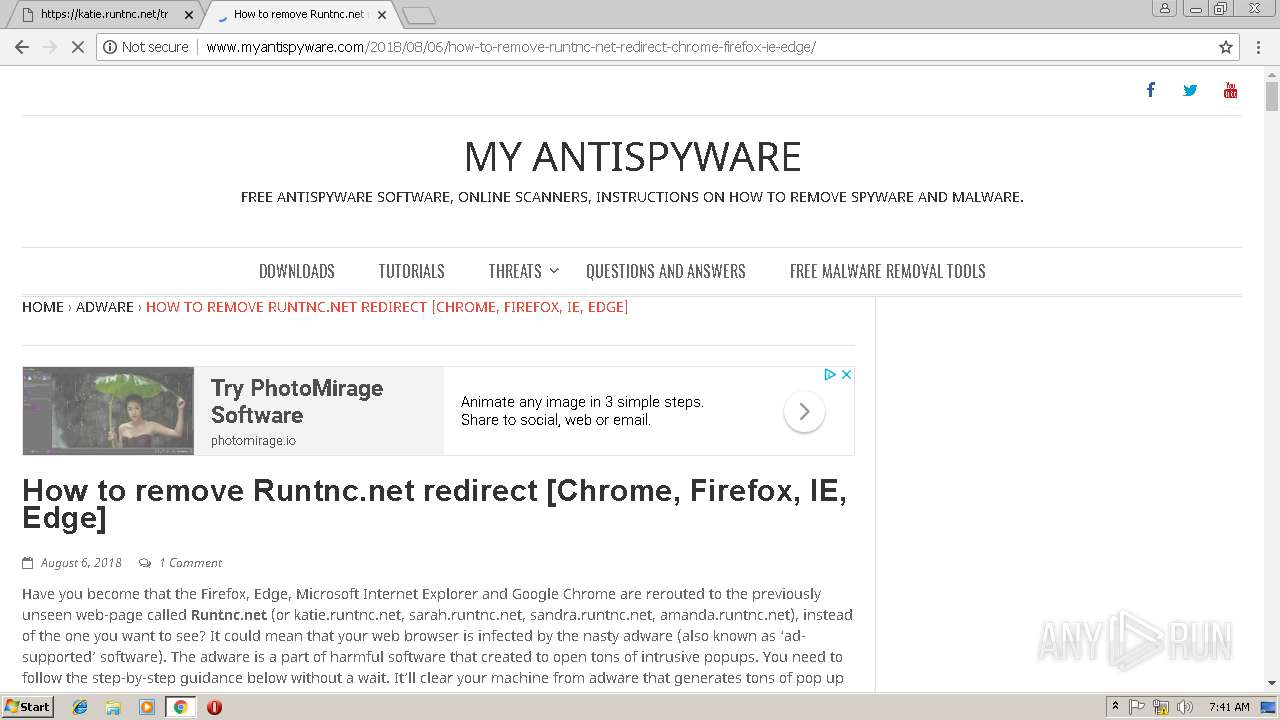1280x720 pixels.
Task: Open a new browser tab
Action: click(x=419, y=15)
